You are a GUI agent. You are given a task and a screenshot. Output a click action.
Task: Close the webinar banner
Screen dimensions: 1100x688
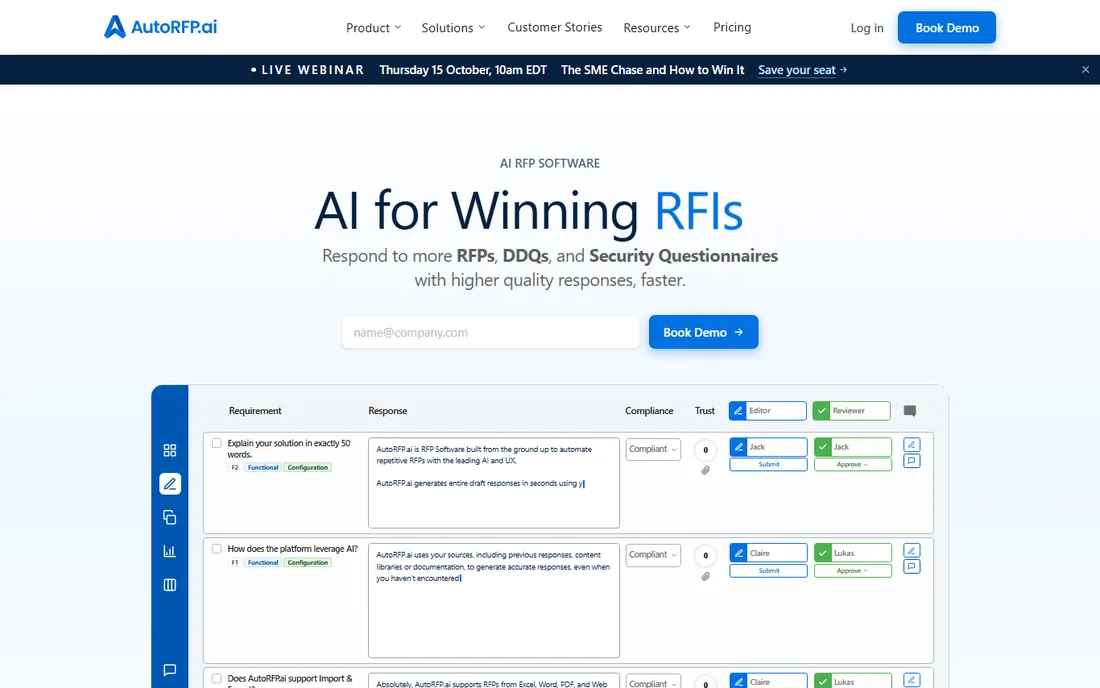pyautogui.click(x=1085, y=69)
